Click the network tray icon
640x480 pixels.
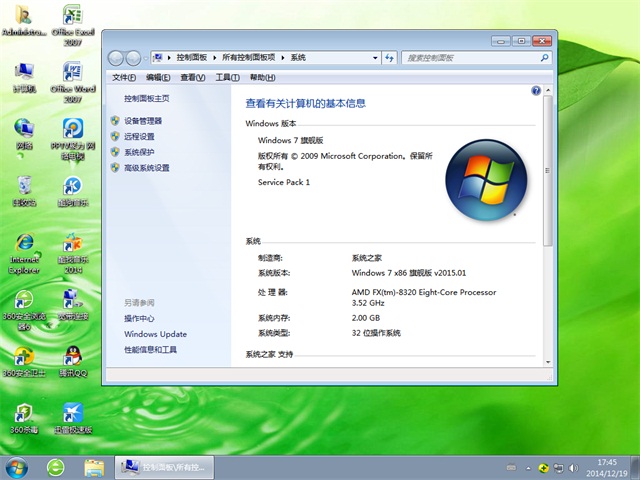coord(558,468)
